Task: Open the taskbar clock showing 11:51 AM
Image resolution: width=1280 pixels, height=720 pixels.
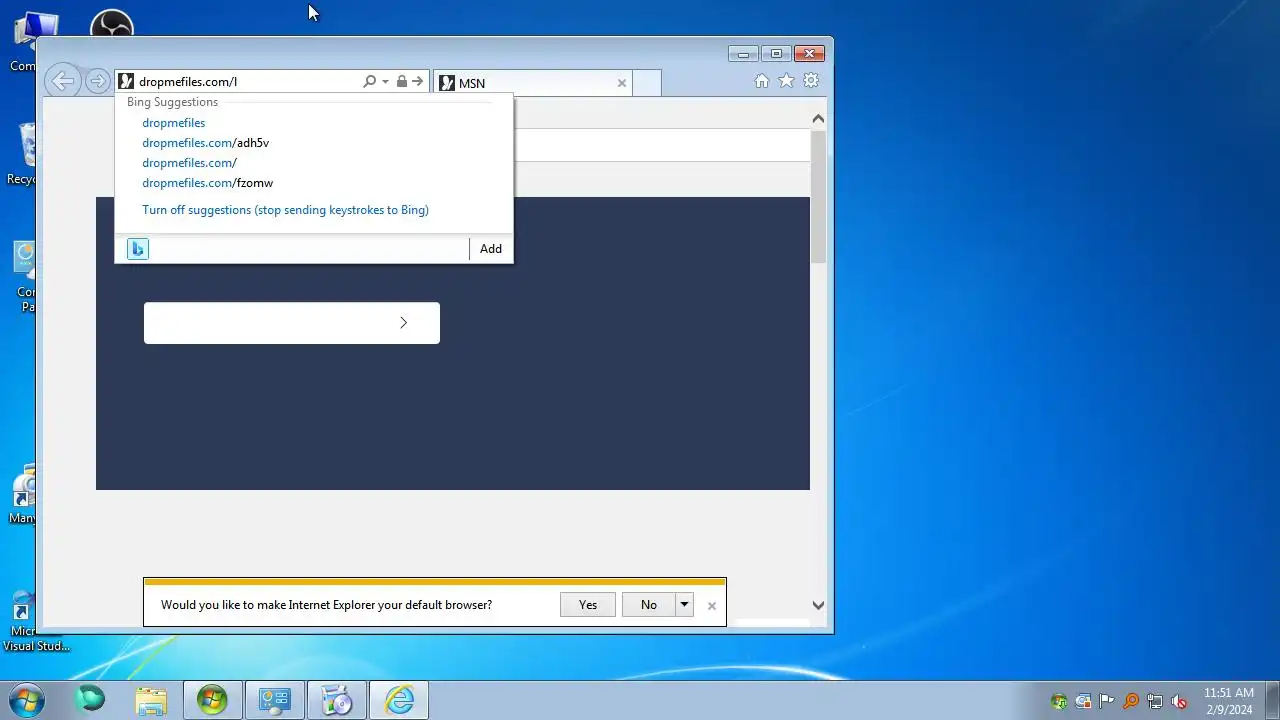Action: point(1229,701)
